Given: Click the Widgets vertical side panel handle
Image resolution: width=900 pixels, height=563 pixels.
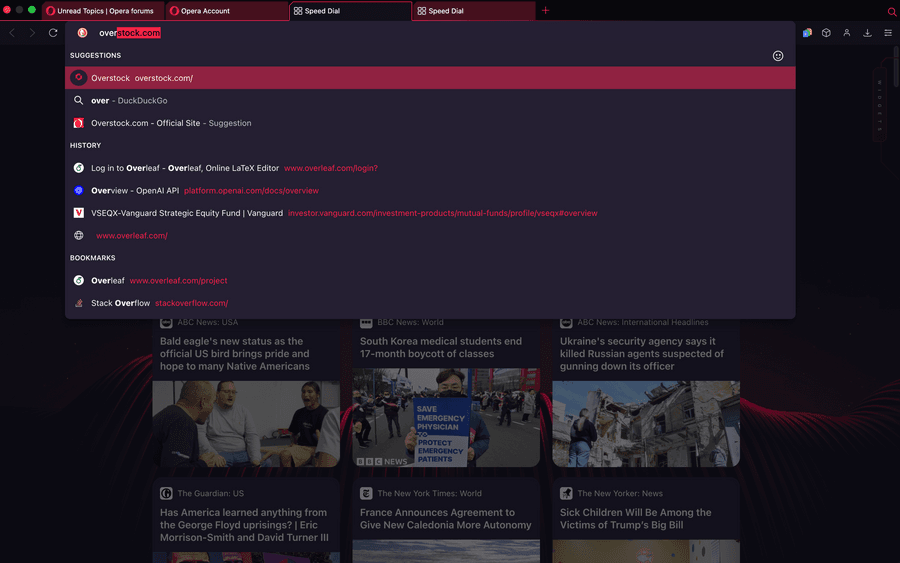Looking at the screenshot, I should [879, 106].
